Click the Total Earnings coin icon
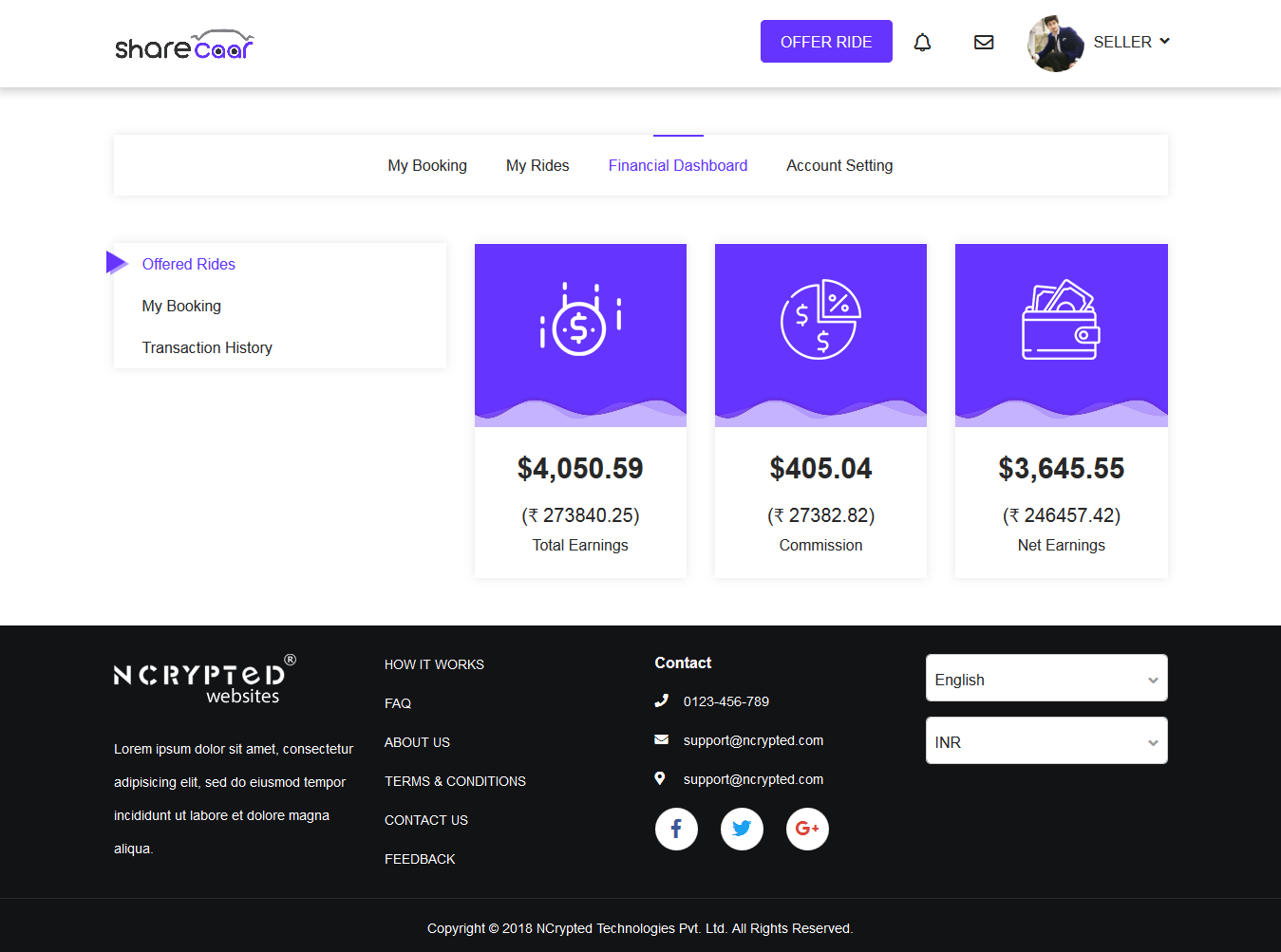 pos(580,320)
